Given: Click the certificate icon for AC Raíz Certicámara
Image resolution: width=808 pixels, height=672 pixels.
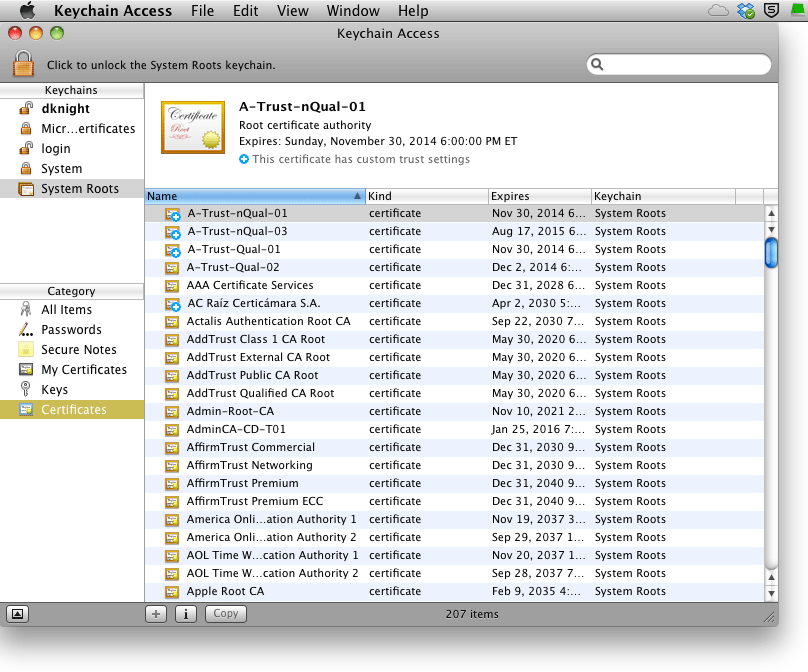Looking at the screenshot, I should [173, 304].
